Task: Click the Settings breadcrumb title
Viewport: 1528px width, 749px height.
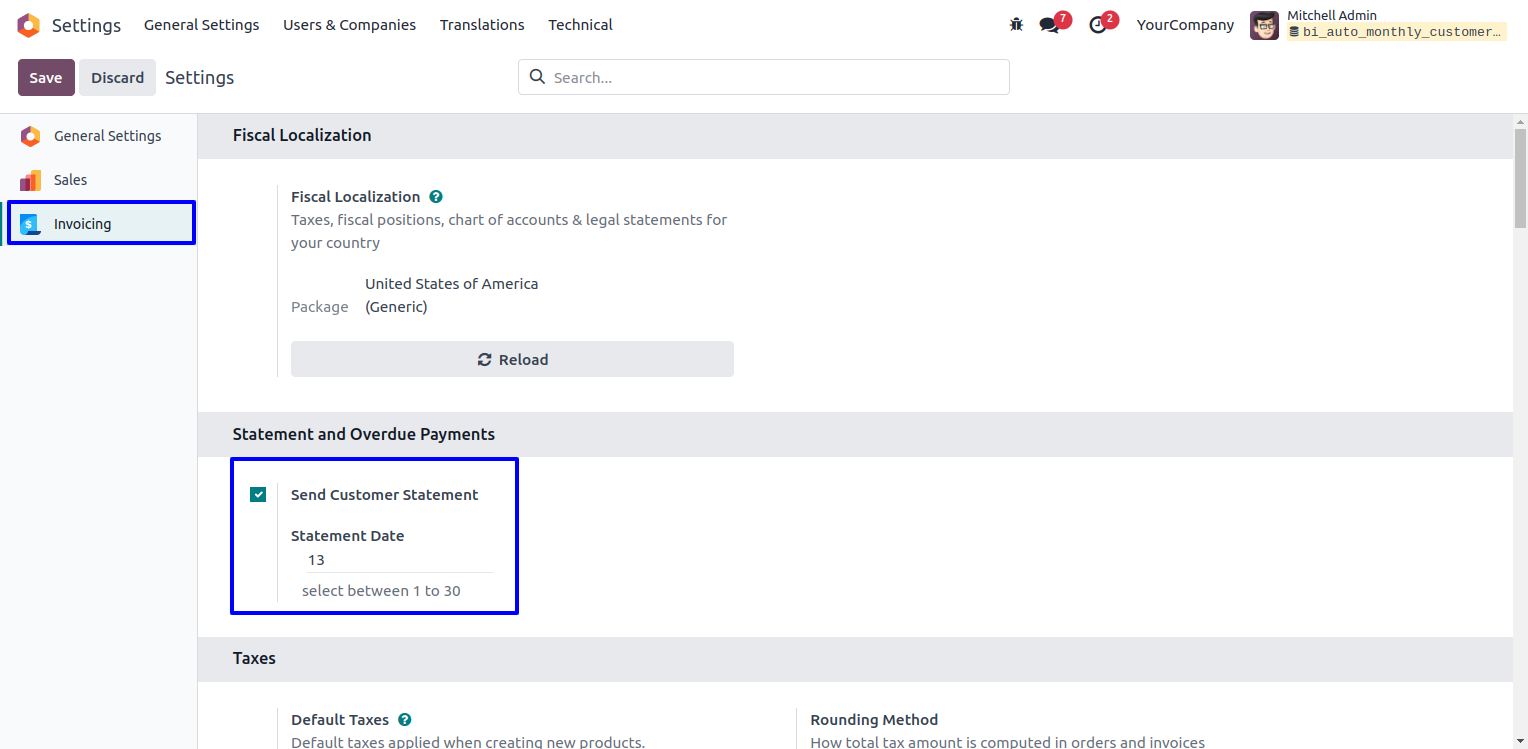Action: point(200,78)
